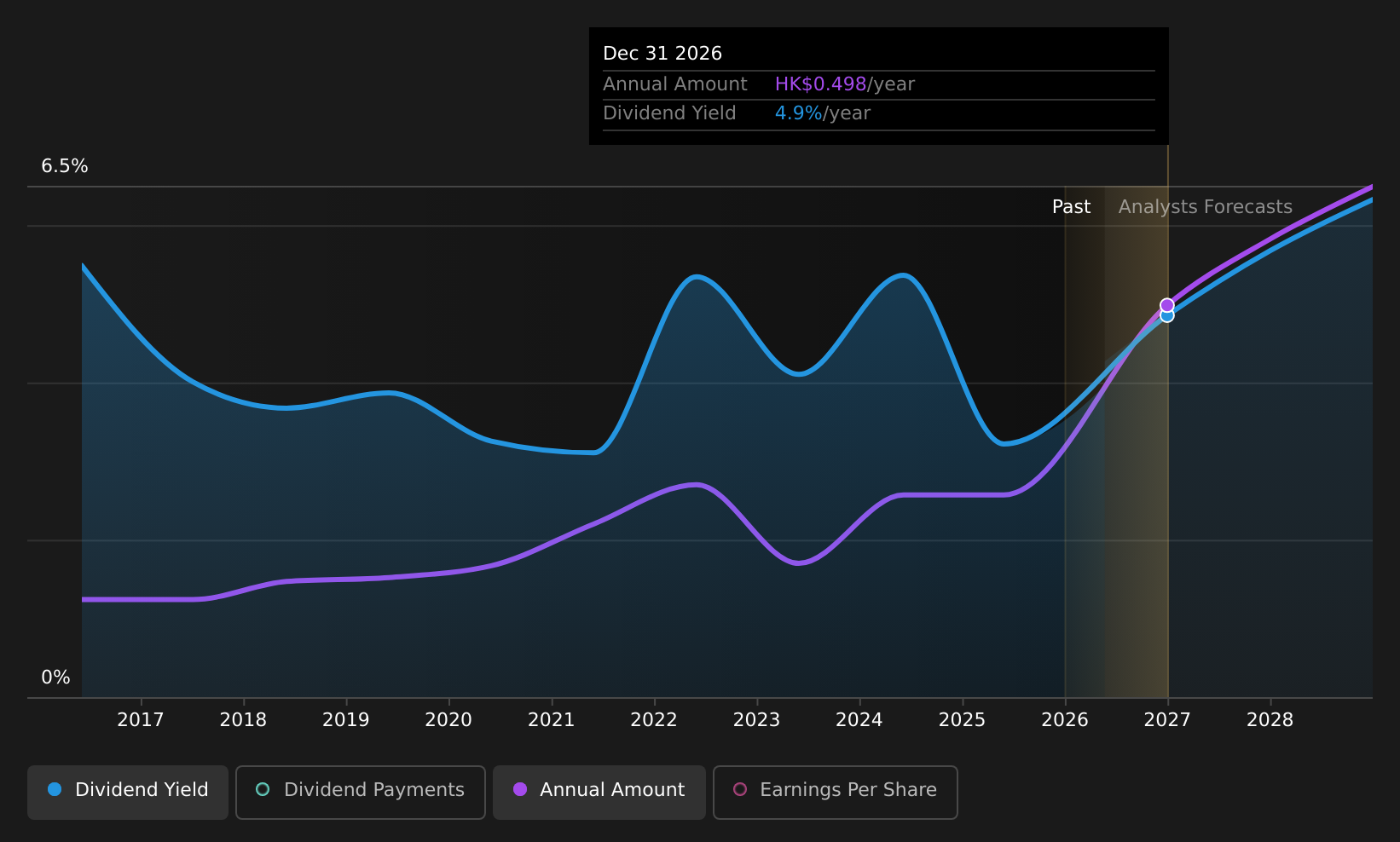Click the Dec 31 2026 tooltip header
The image size is (1400, 842).
[662, 54]
